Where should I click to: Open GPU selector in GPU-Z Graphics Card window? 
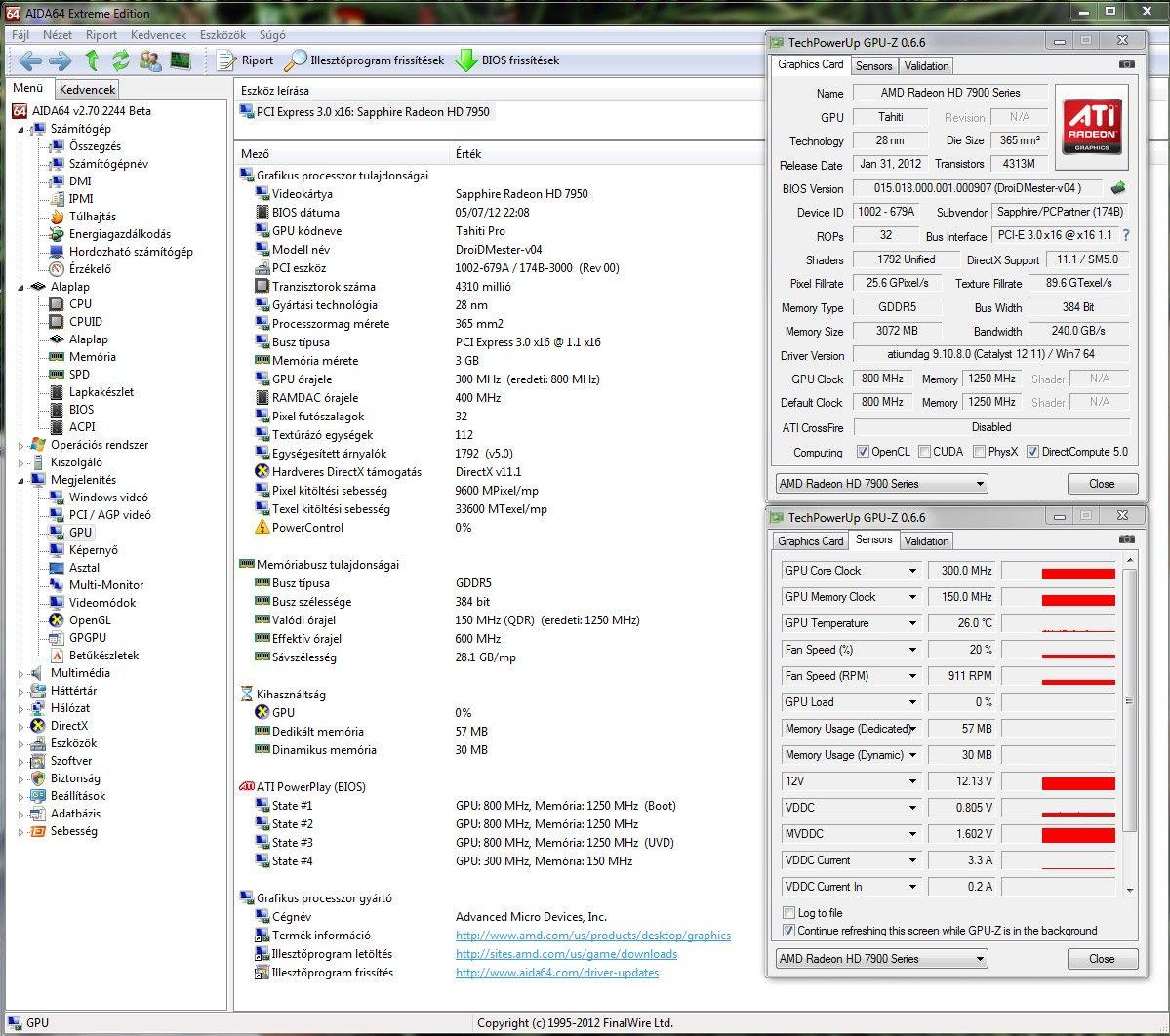882,484
